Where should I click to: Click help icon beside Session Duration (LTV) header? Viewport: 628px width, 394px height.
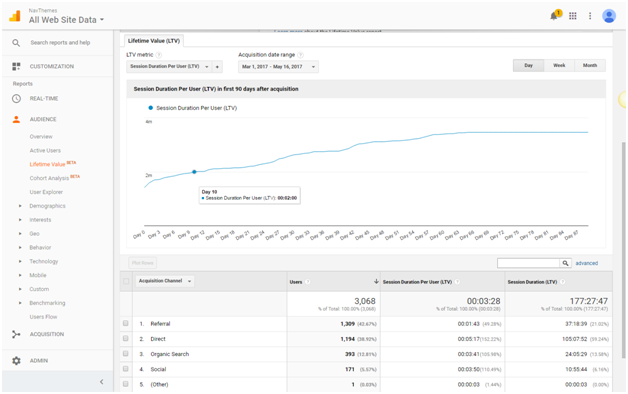point(562,282)
